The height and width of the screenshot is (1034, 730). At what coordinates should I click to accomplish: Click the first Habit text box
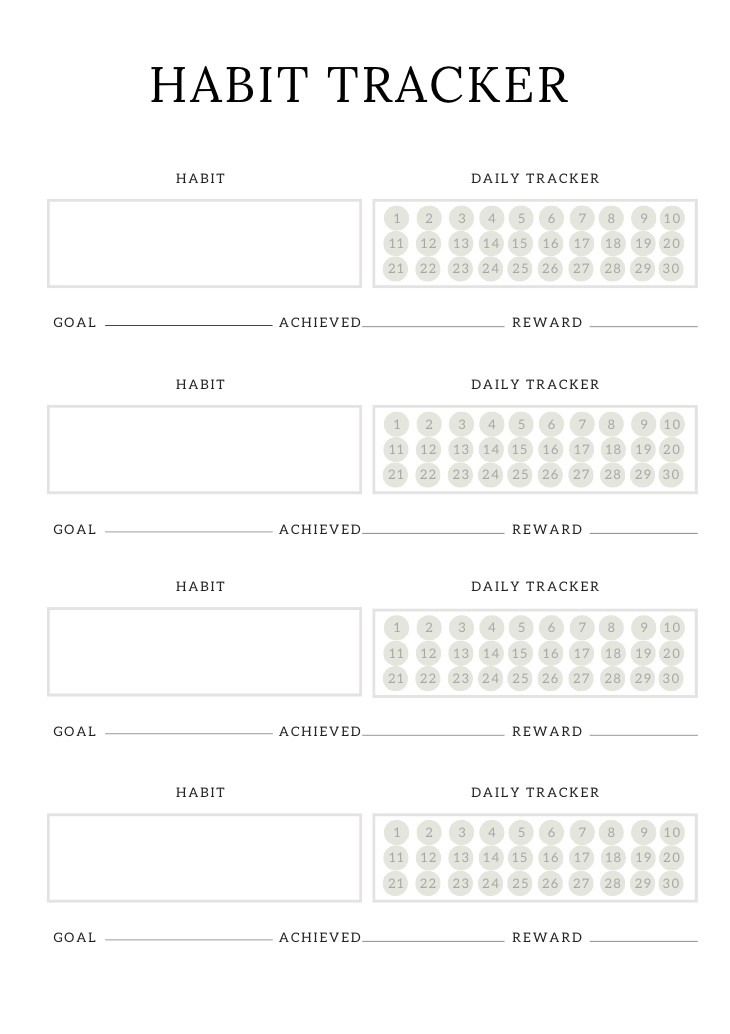click(x=204, y=243)
